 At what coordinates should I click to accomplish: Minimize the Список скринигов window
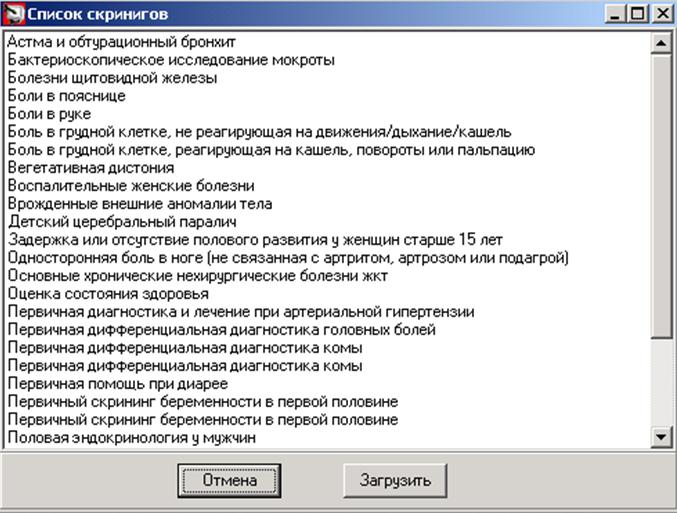pyautogui.click(x=616, y=14)
